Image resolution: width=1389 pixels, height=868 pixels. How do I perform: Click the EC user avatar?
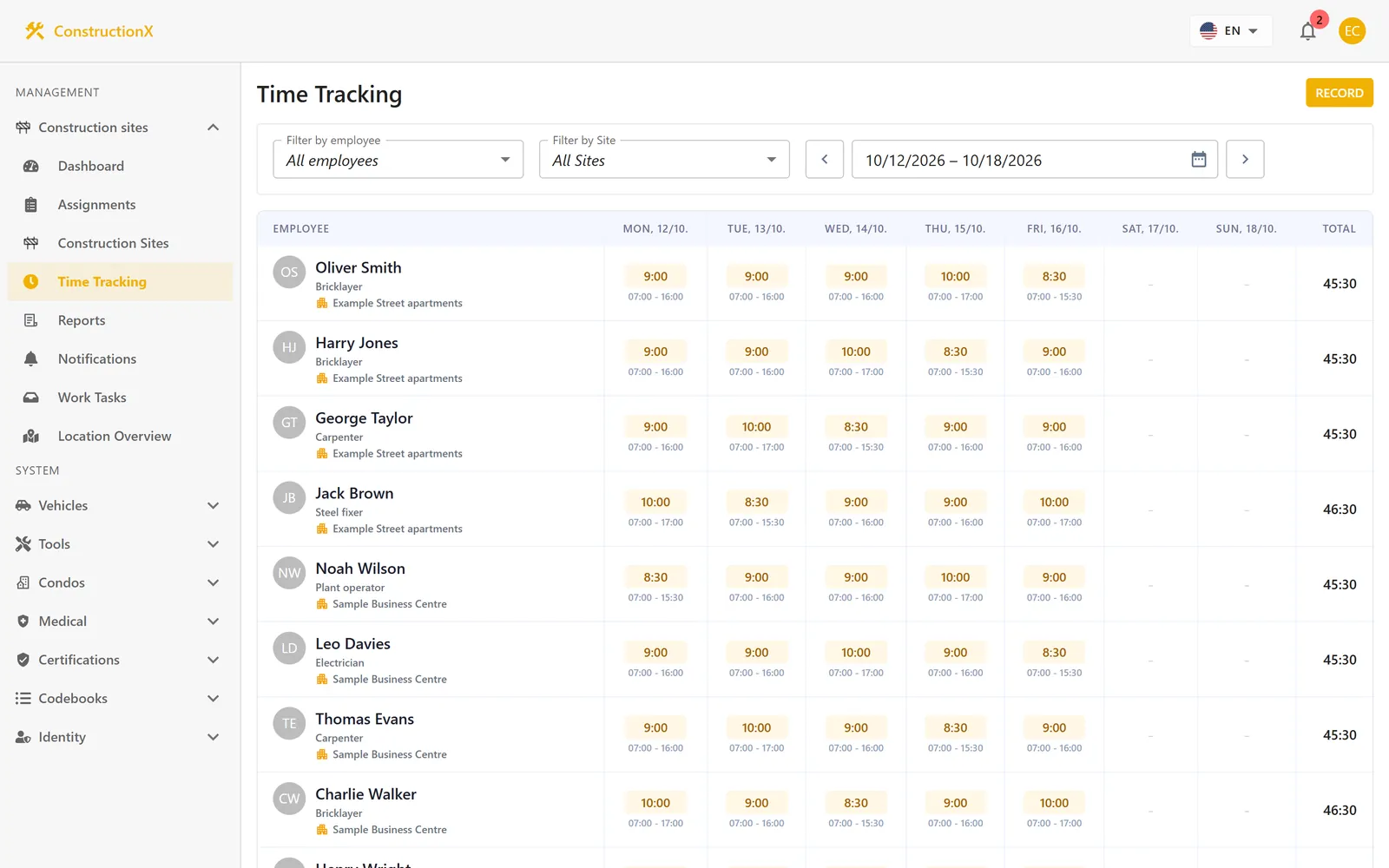pos(1352,31)
